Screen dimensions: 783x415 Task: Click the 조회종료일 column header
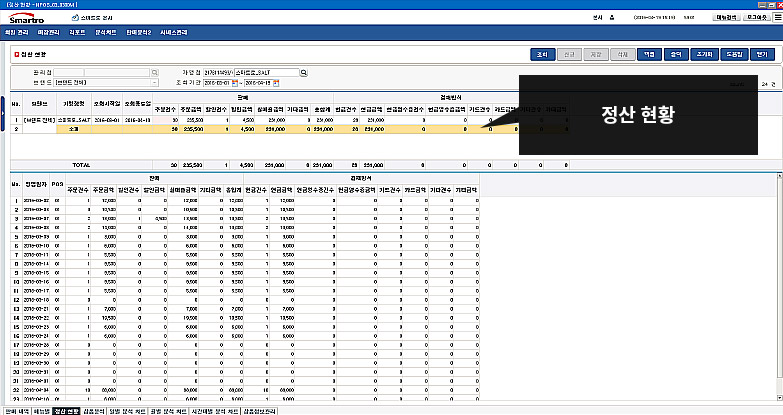[x=137, y=104]
